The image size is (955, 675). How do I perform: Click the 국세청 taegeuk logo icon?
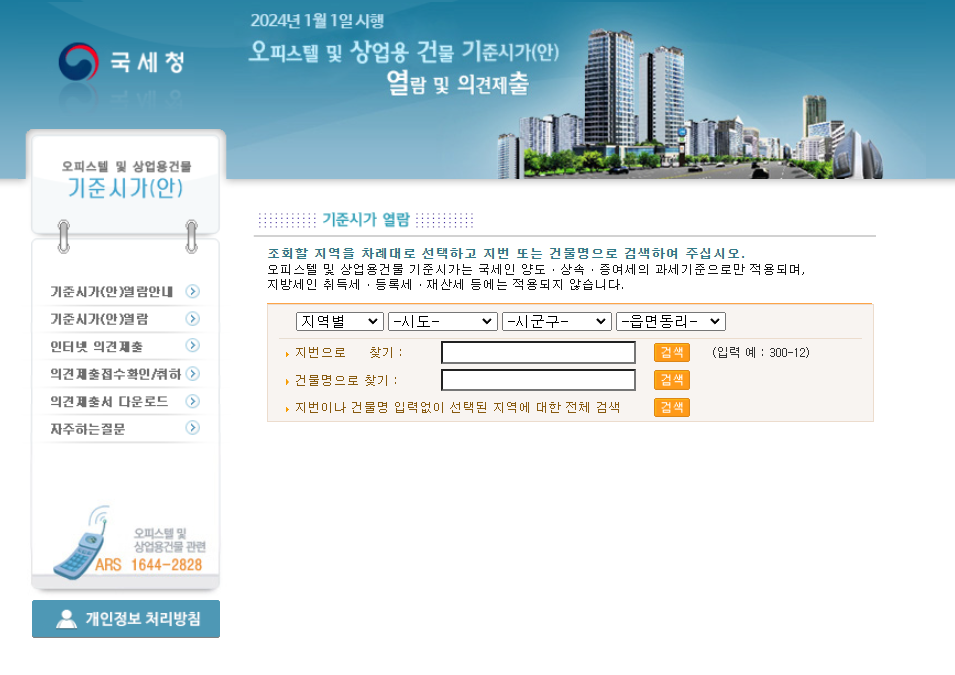[77, 59]
